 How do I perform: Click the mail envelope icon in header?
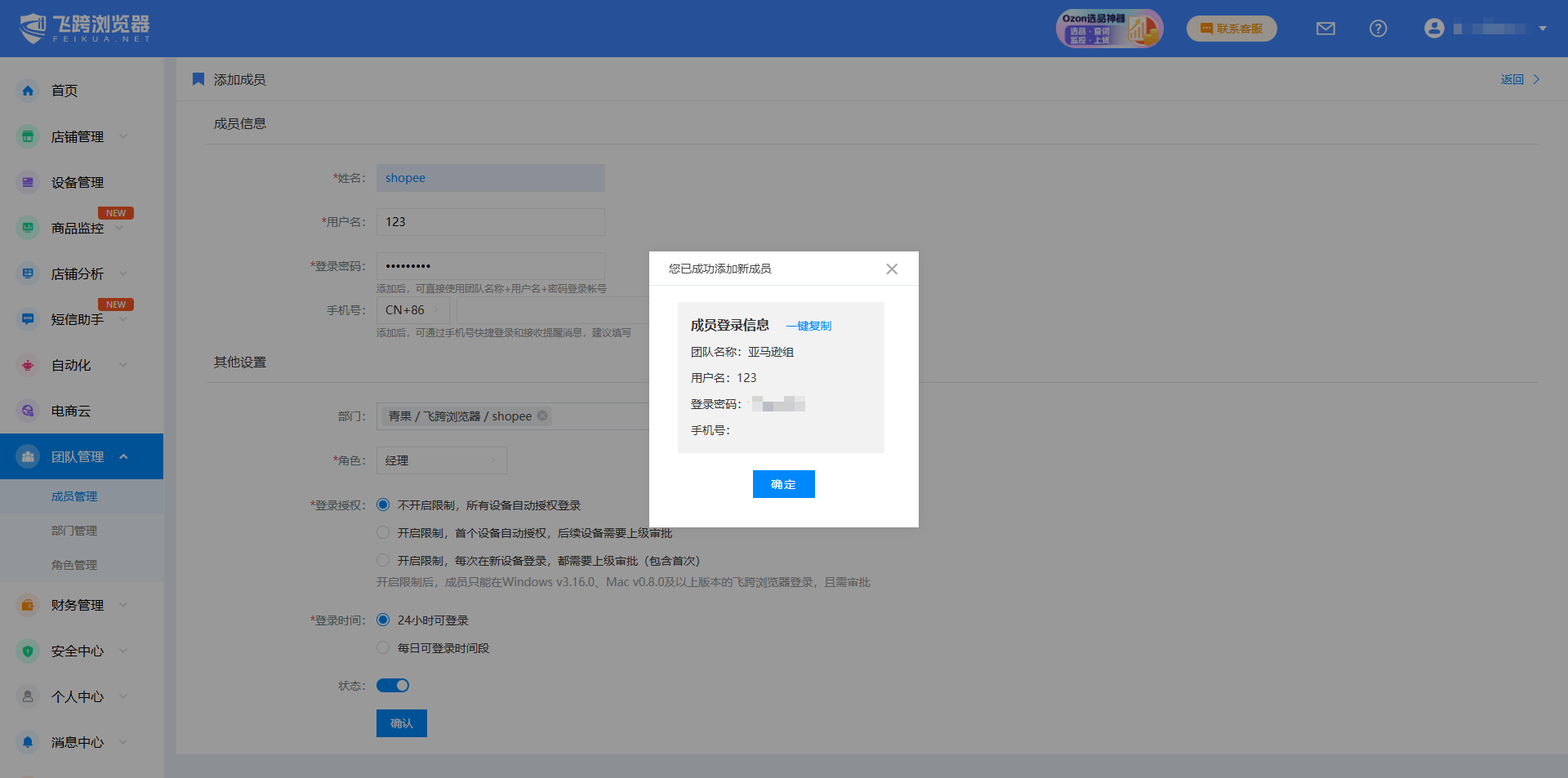click(1325, 29)
